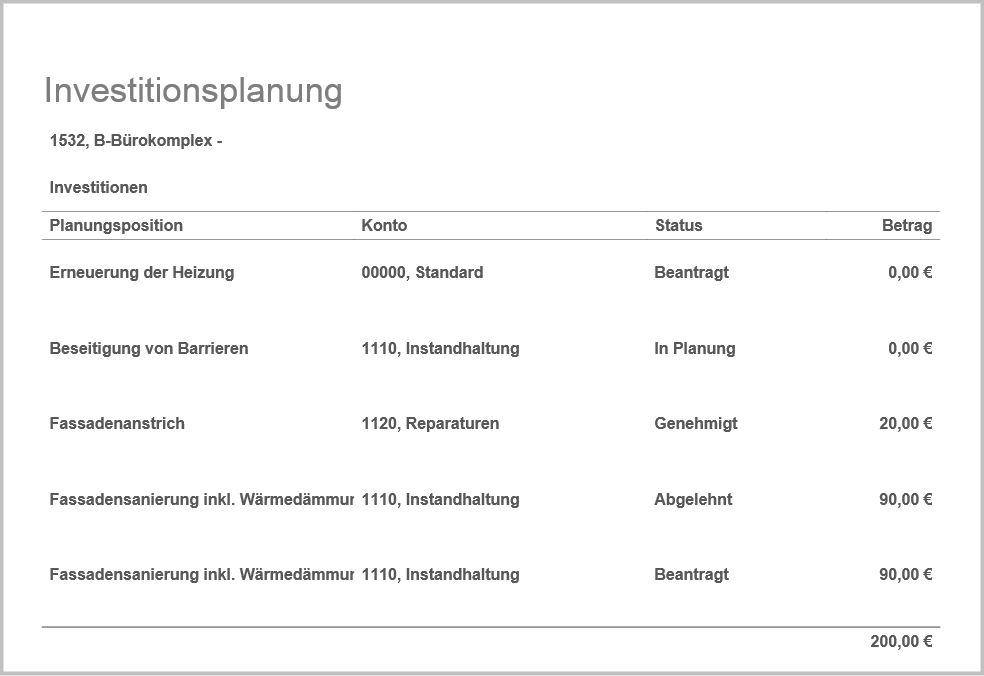Click the 1110, Instandhaltung cell for Beseitigung von Barrieren
This screenshot has width=984, height=676.
[x=440, y=349]
